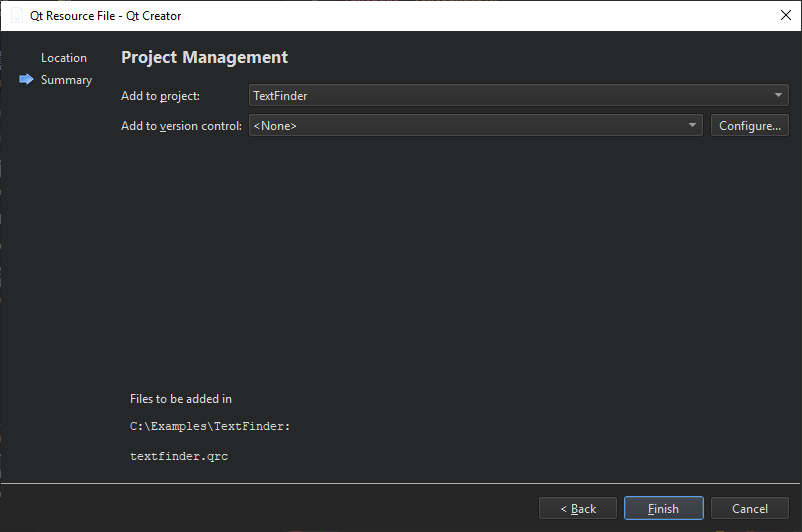Click the textfinder.qrc file name
The height and width of the screenshot is (532, 802).
(x=180, y=456)
